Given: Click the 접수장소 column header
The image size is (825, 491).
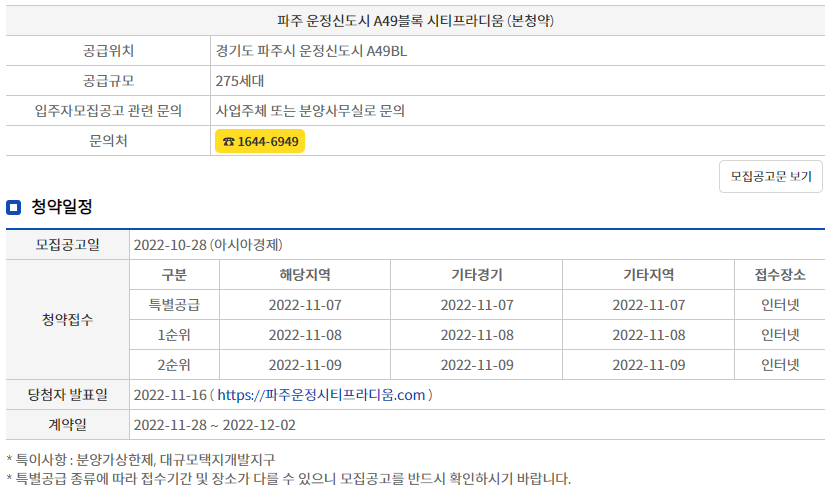Looking at the screenshot, I should [780, 275].
